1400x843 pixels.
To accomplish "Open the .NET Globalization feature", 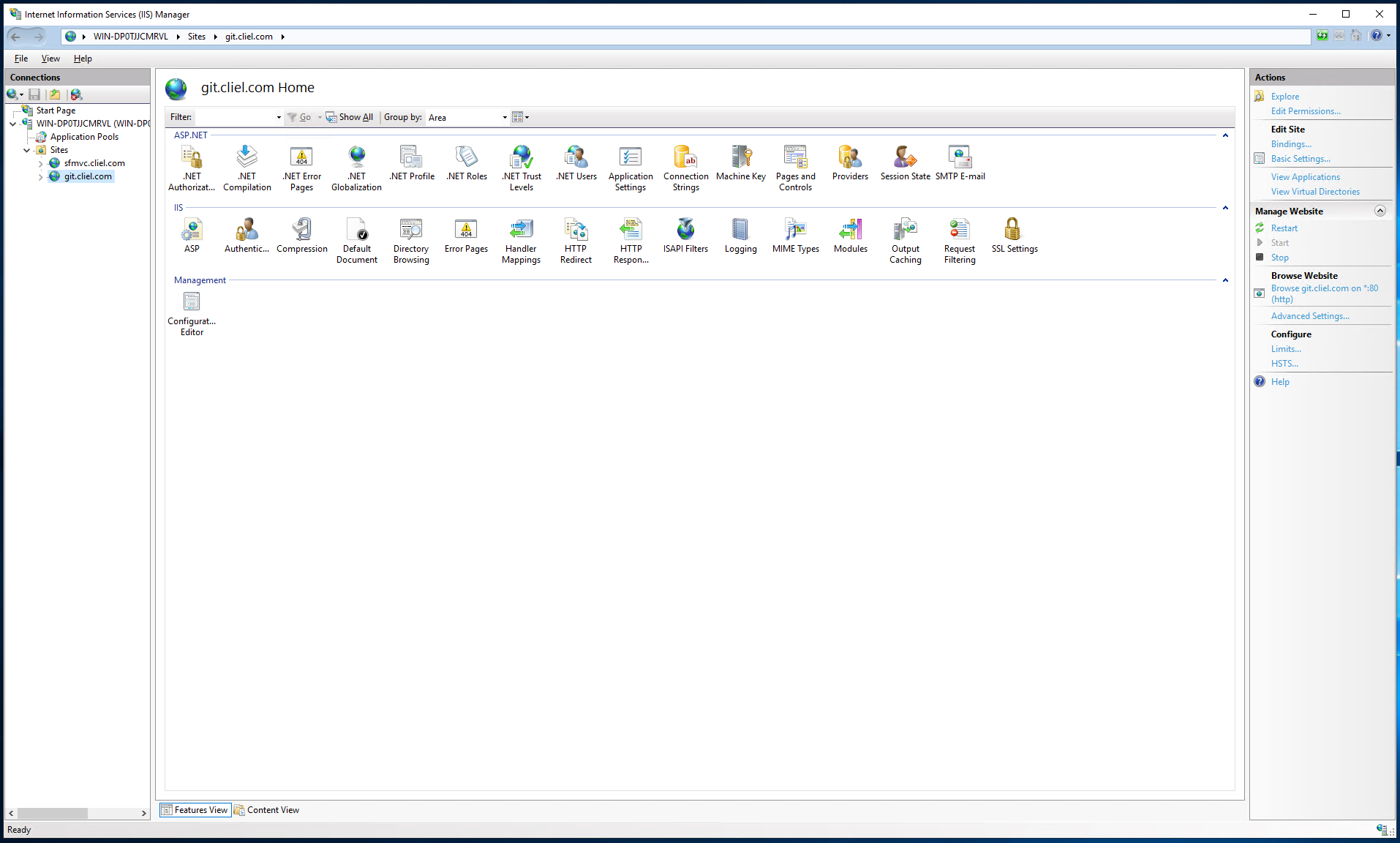I will [x=356, y=168].
